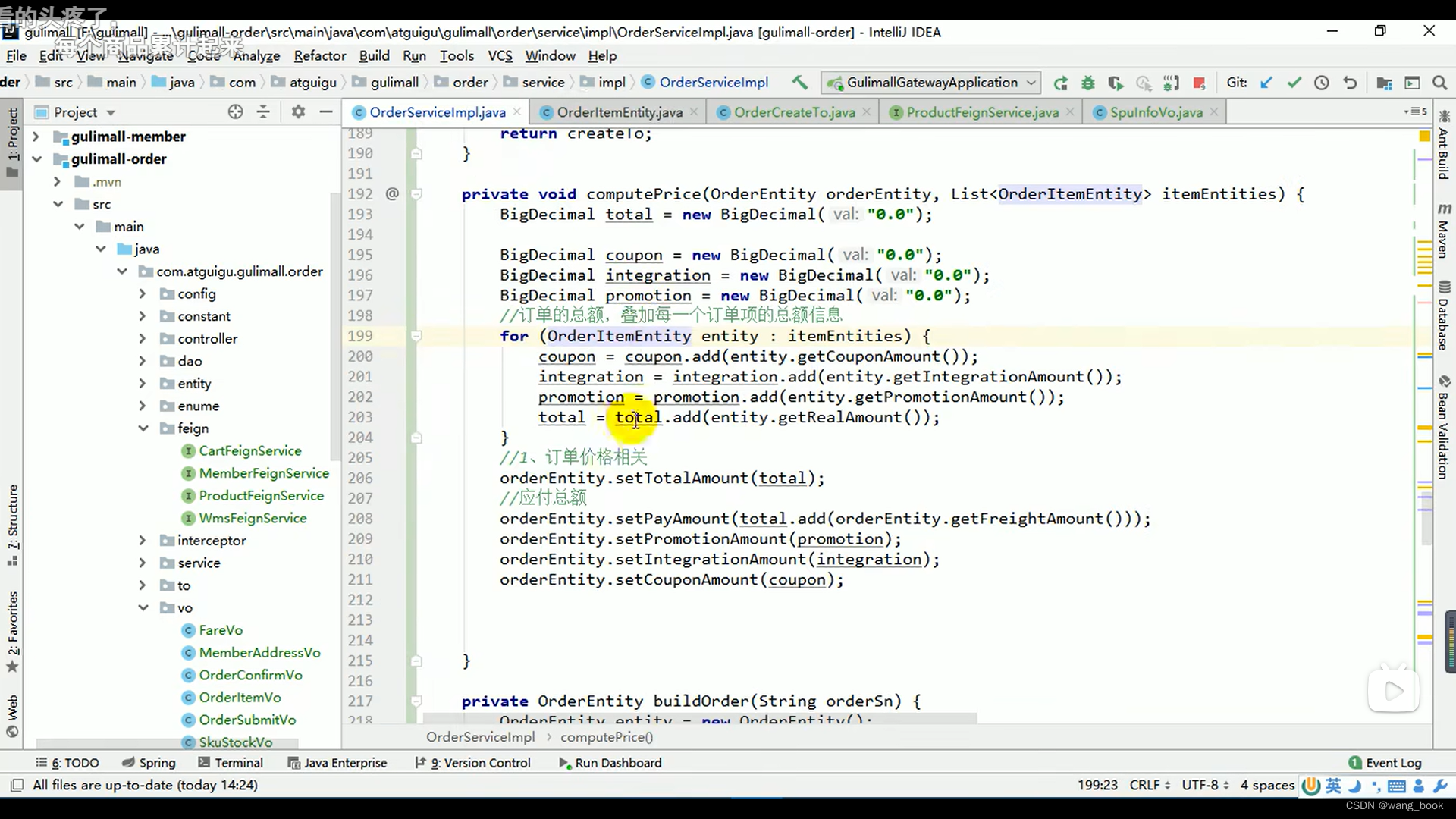Image resolution: width=1456 pixels, height=819 pixels.
Task: Click the Project panel horizontal scrollbar
Action: click(167, 743)
